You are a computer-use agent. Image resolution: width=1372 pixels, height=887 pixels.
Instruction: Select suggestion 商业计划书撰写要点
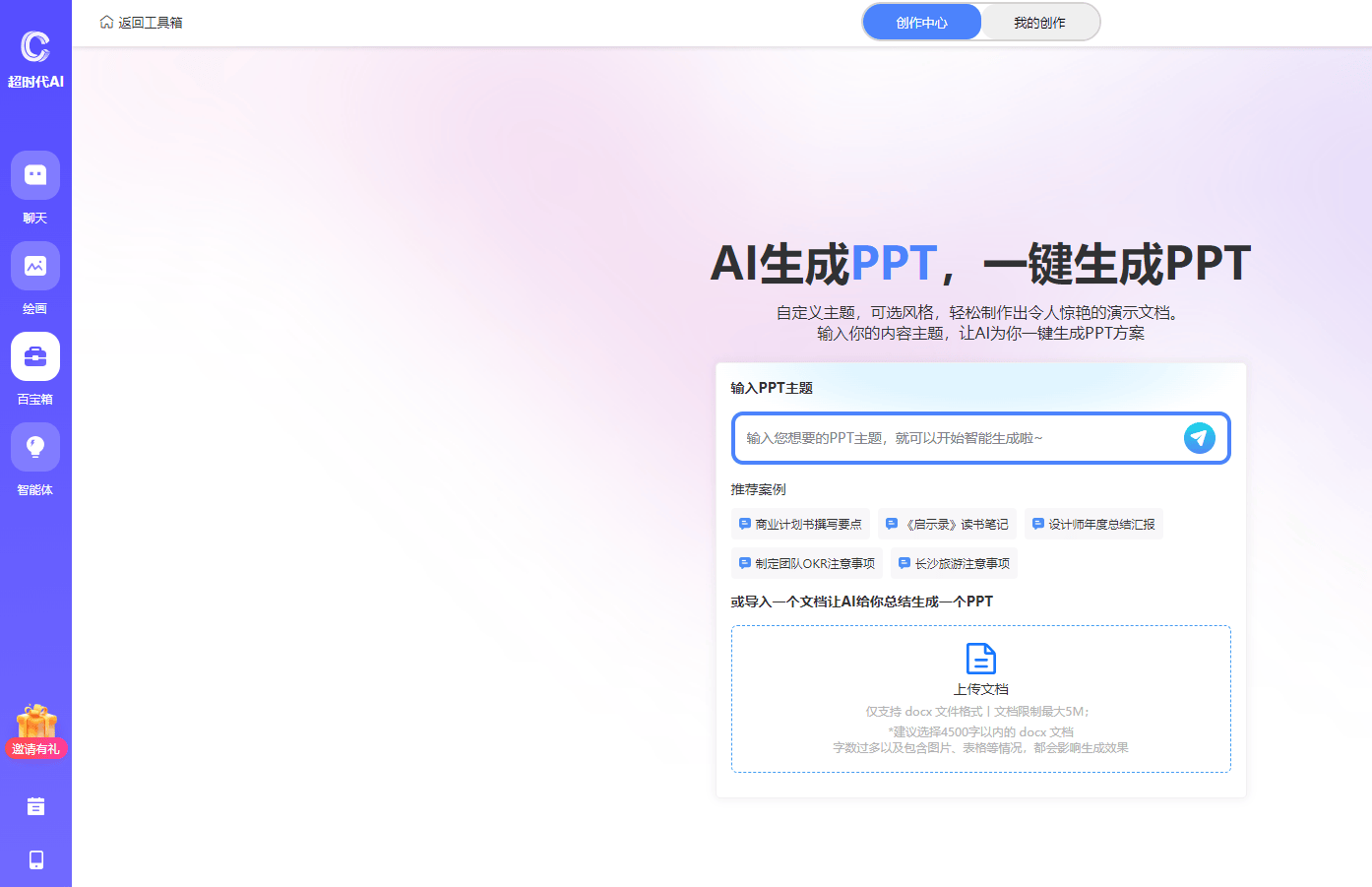(x=803, y=524)
